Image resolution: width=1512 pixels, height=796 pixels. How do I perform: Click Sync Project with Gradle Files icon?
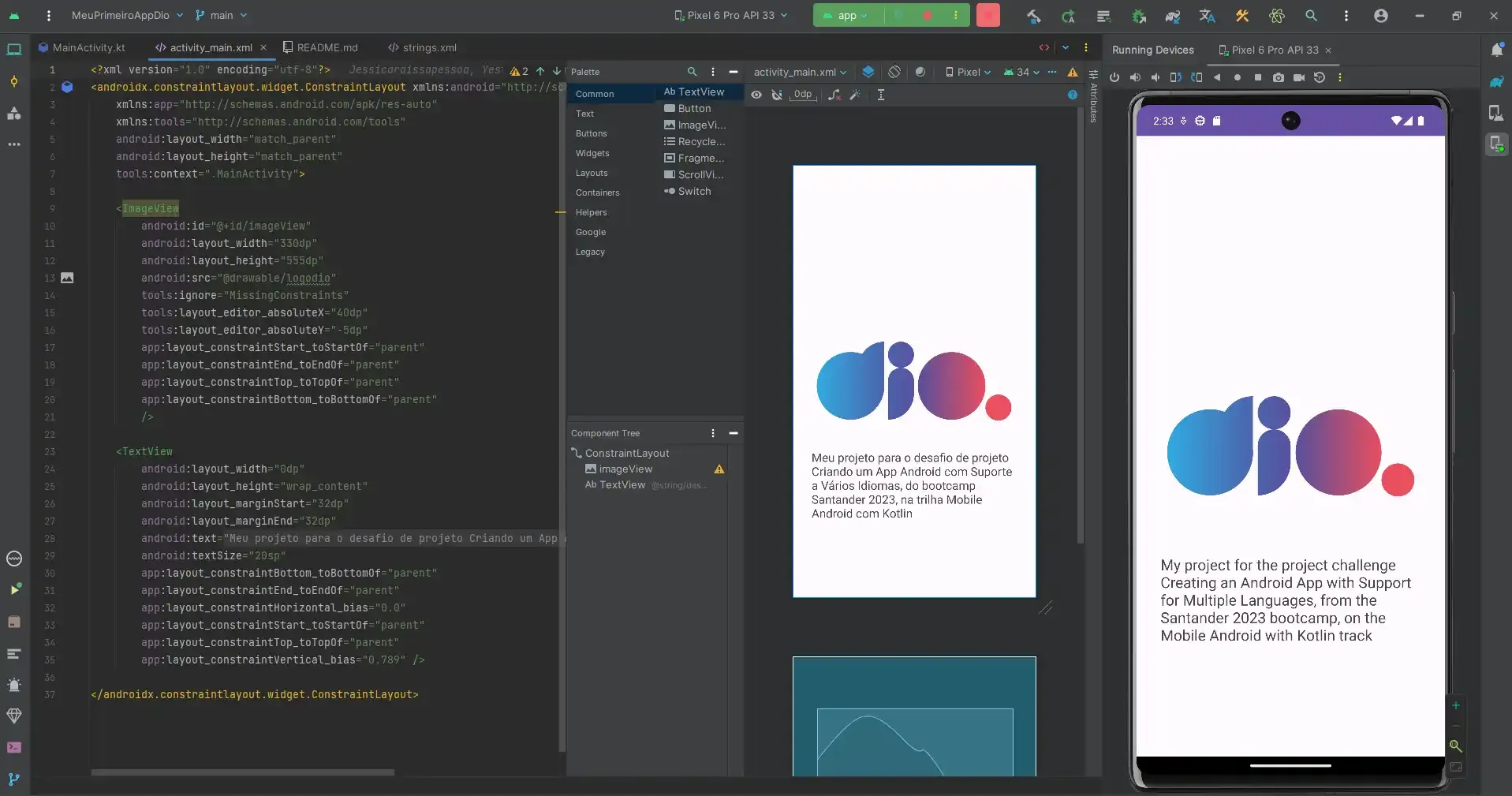tap(1173, 16)
